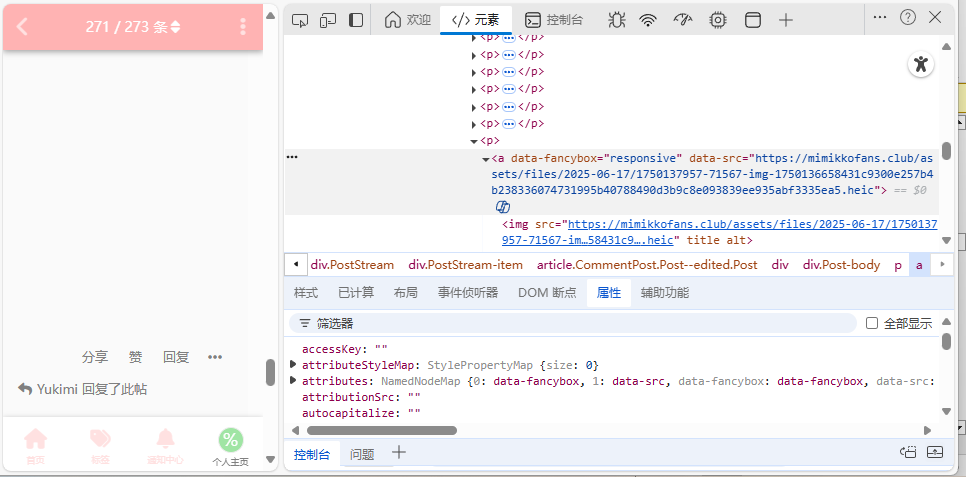Open the 271 / 273 条 post dropdown
This screenshot has width=966, height=477.
133,27
